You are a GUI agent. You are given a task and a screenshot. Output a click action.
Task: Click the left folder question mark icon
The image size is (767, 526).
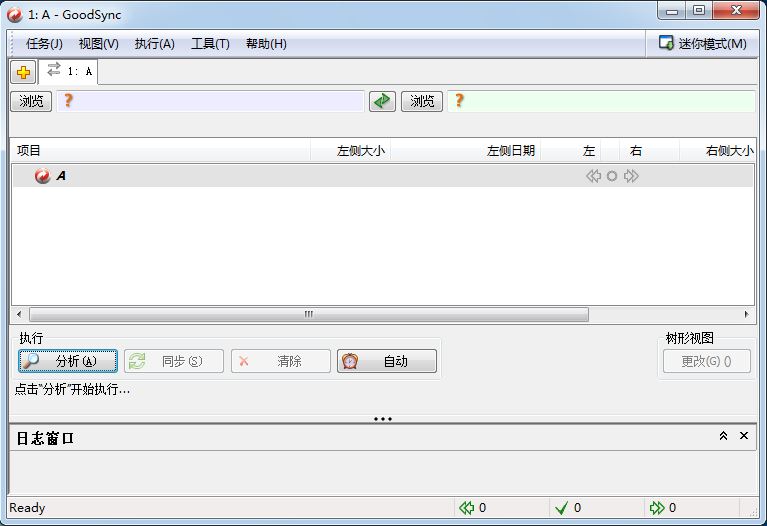tap(68, 100)
